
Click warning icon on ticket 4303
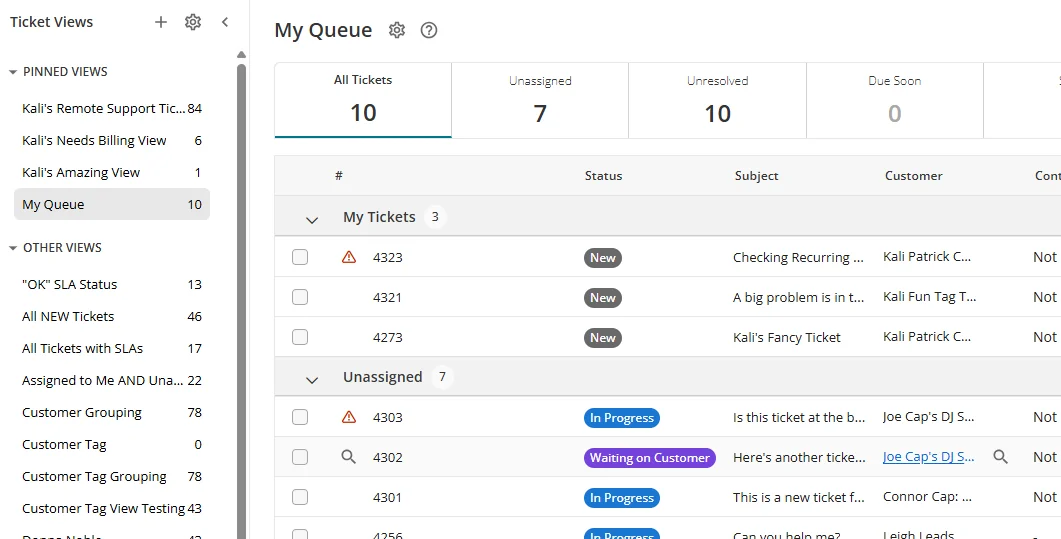coord(348,417)
